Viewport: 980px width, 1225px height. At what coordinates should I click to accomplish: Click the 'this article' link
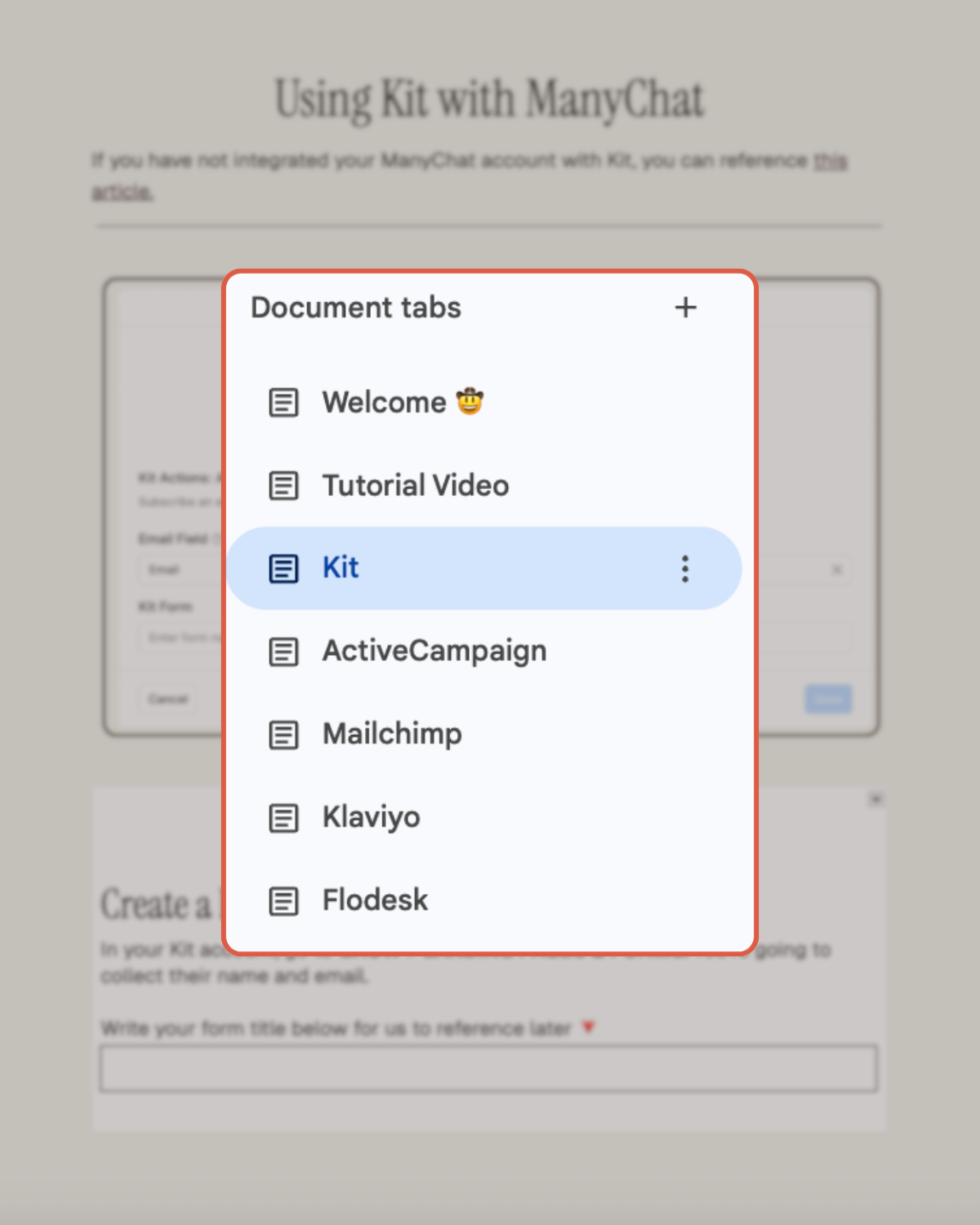point(829,162)
